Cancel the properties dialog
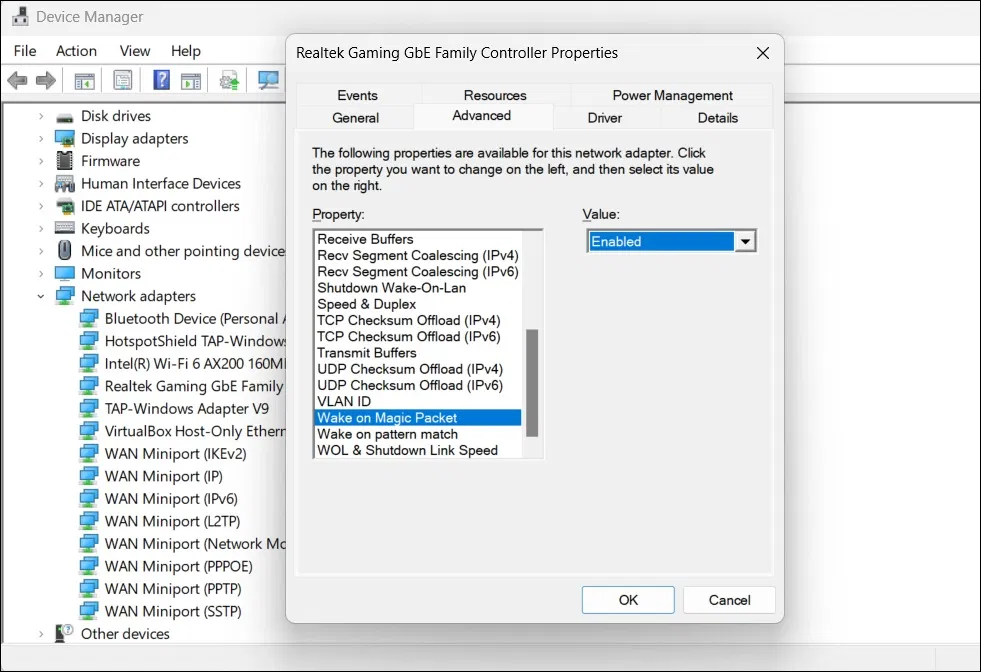This screenshot has width=981, height=672. point(729,600)
